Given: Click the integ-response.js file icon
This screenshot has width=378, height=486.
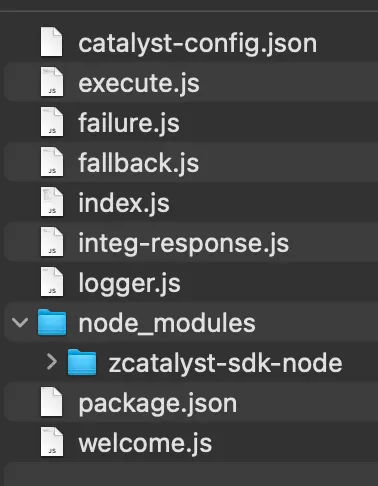Looking at the screenshot, I should click(x=52, y=242).
